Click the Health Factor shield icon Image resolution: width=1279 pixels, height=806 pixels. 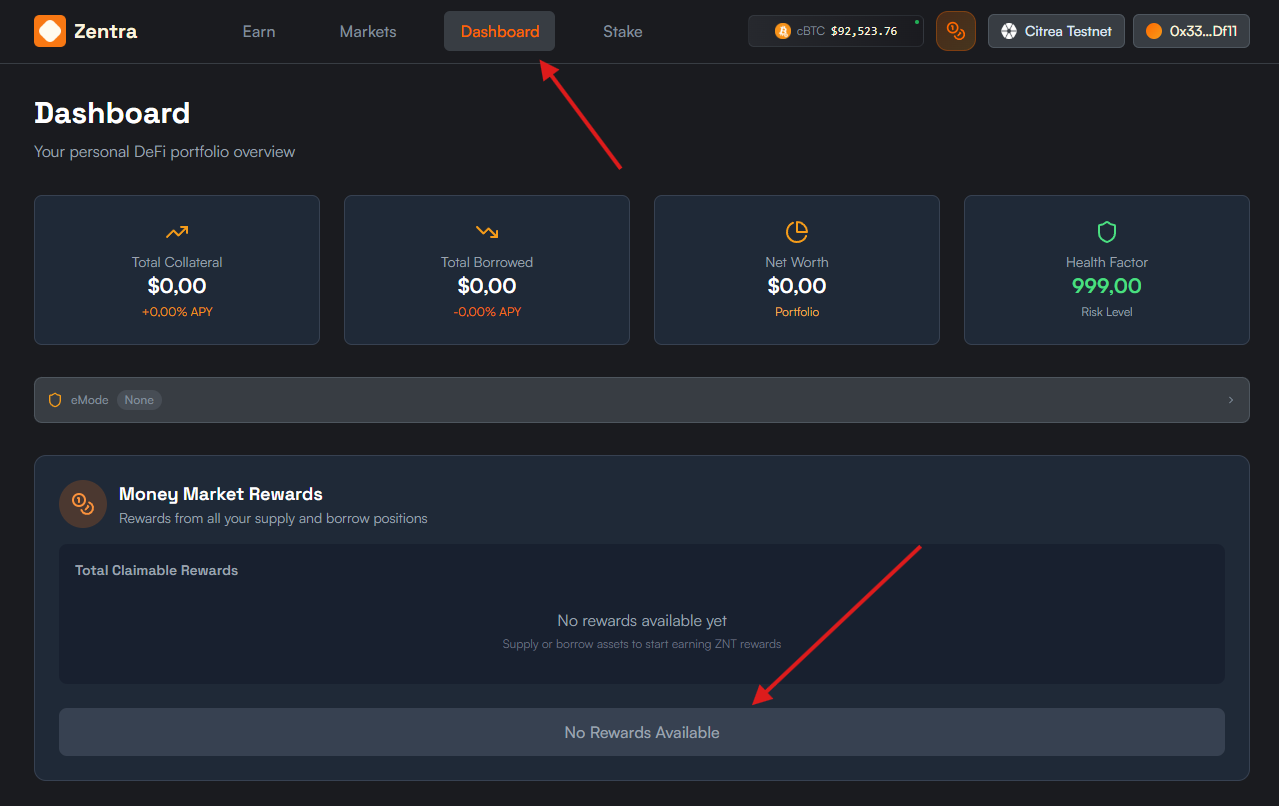[1107, 232]
